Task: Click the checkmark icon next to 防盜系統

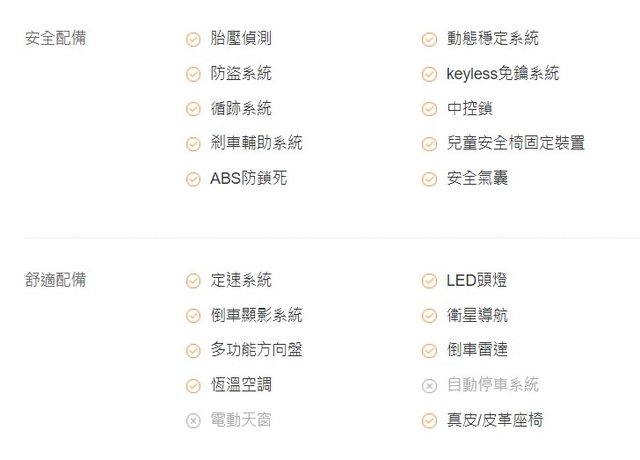Action: pyautogui.click(x=193, y=74)
